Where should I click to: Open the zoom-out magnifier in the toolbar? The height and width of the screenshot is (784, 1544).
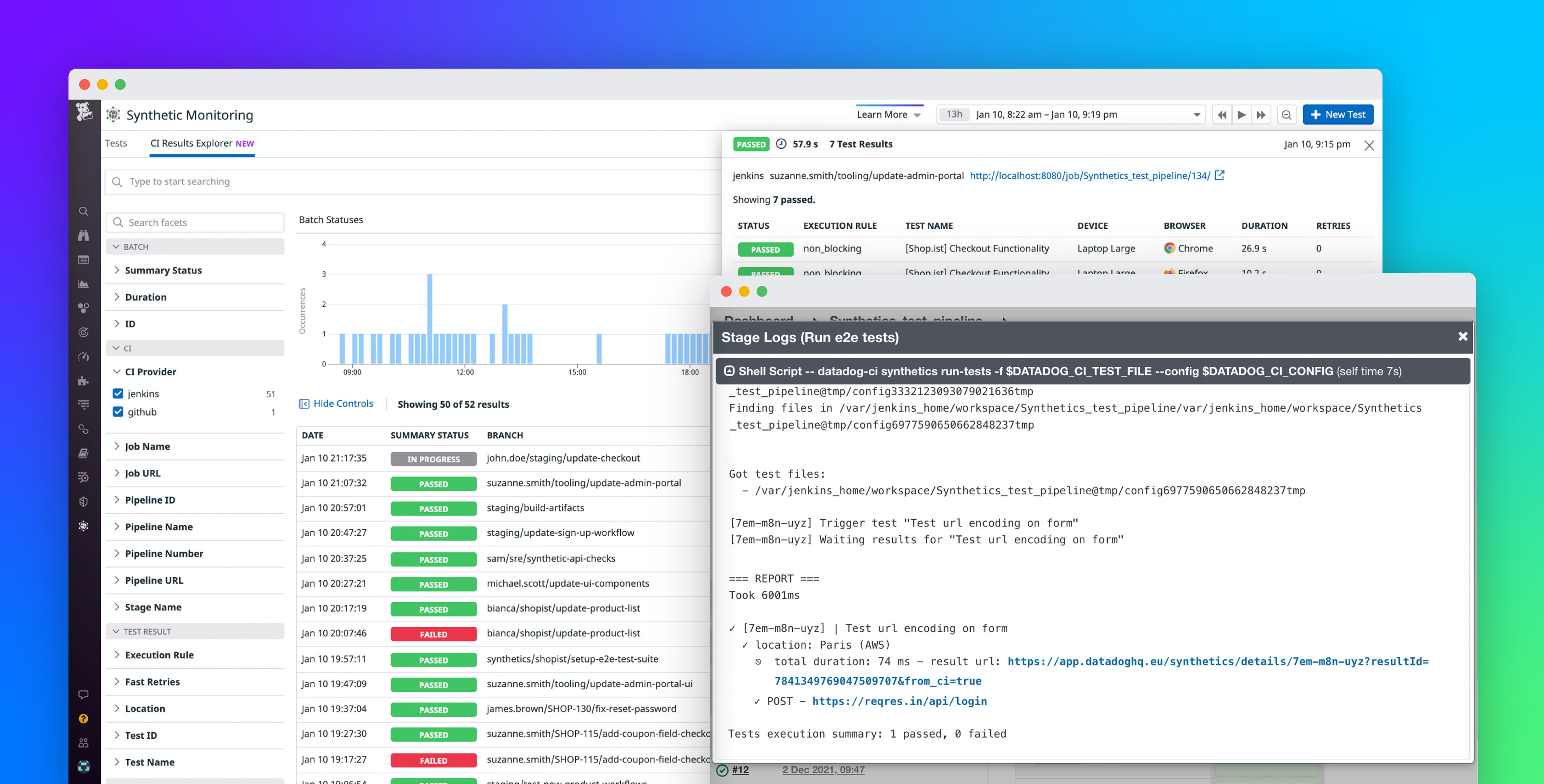[1286, 115]
